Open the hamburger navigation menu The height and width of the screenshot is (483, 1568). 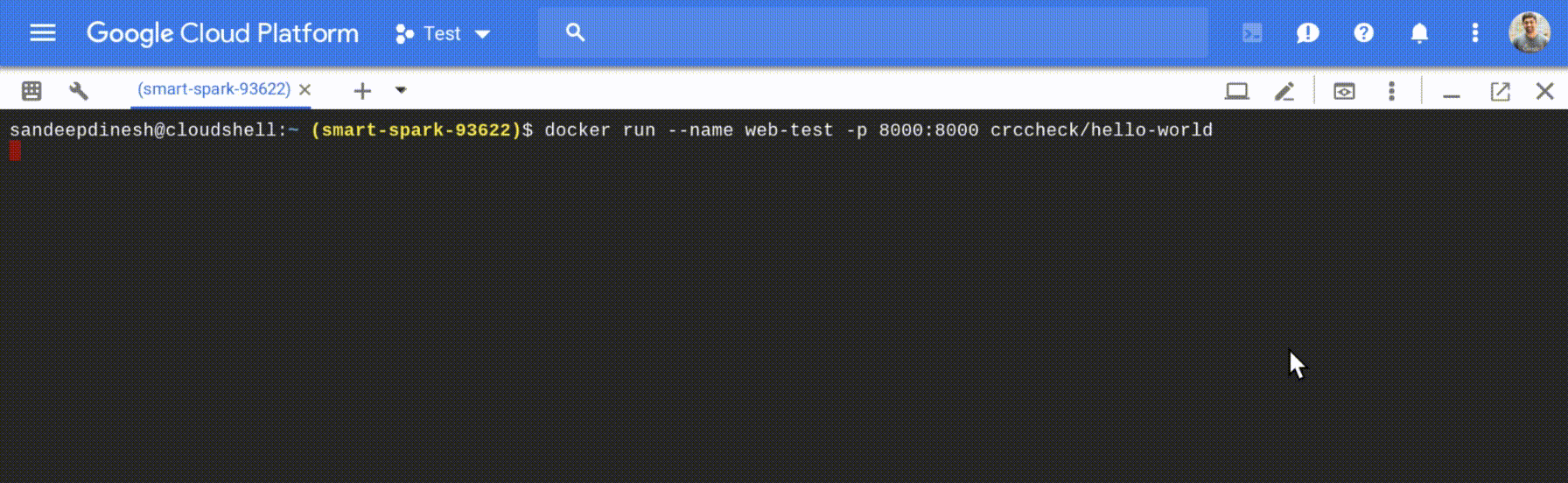pos(42,33)
